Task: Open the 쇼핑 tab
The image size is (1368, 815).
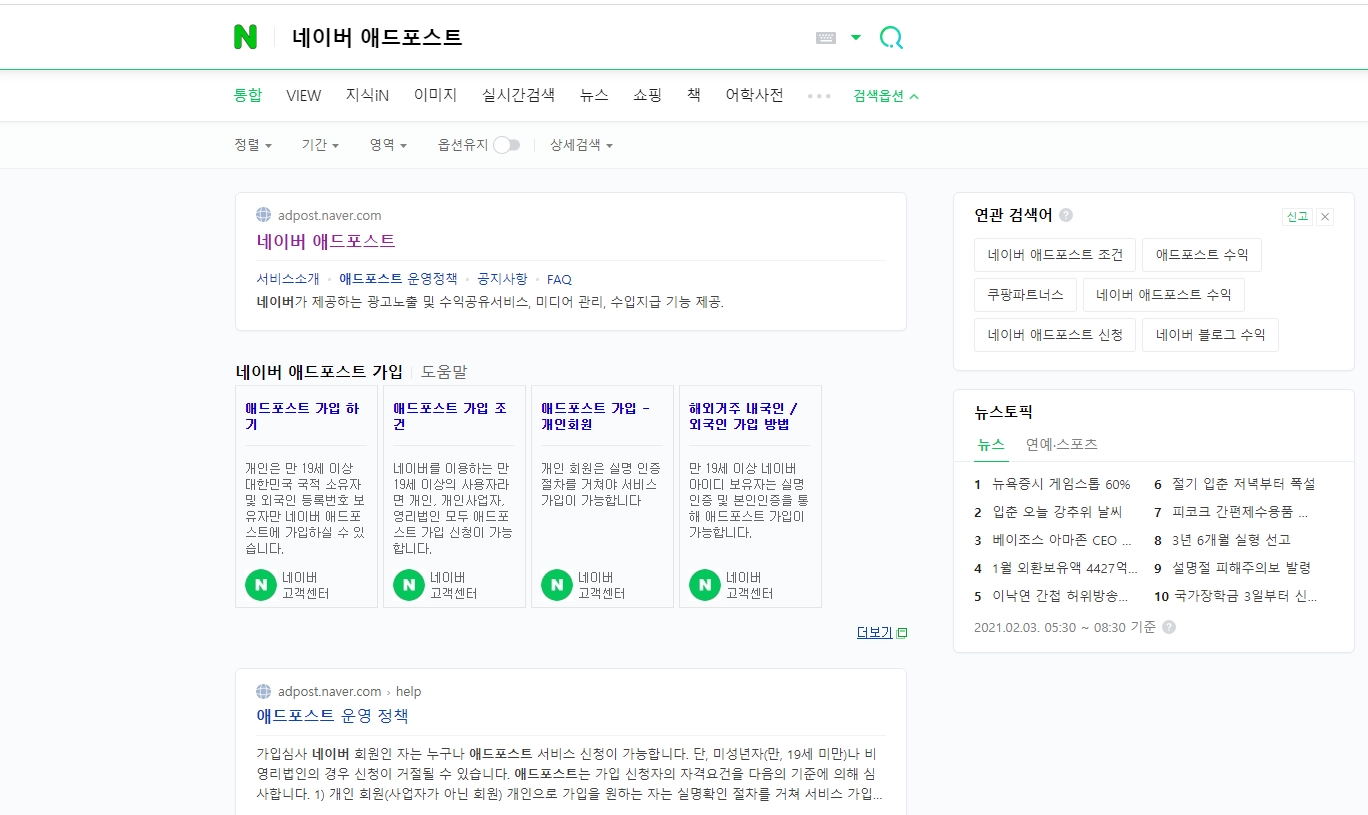Action: pos(647,95)
